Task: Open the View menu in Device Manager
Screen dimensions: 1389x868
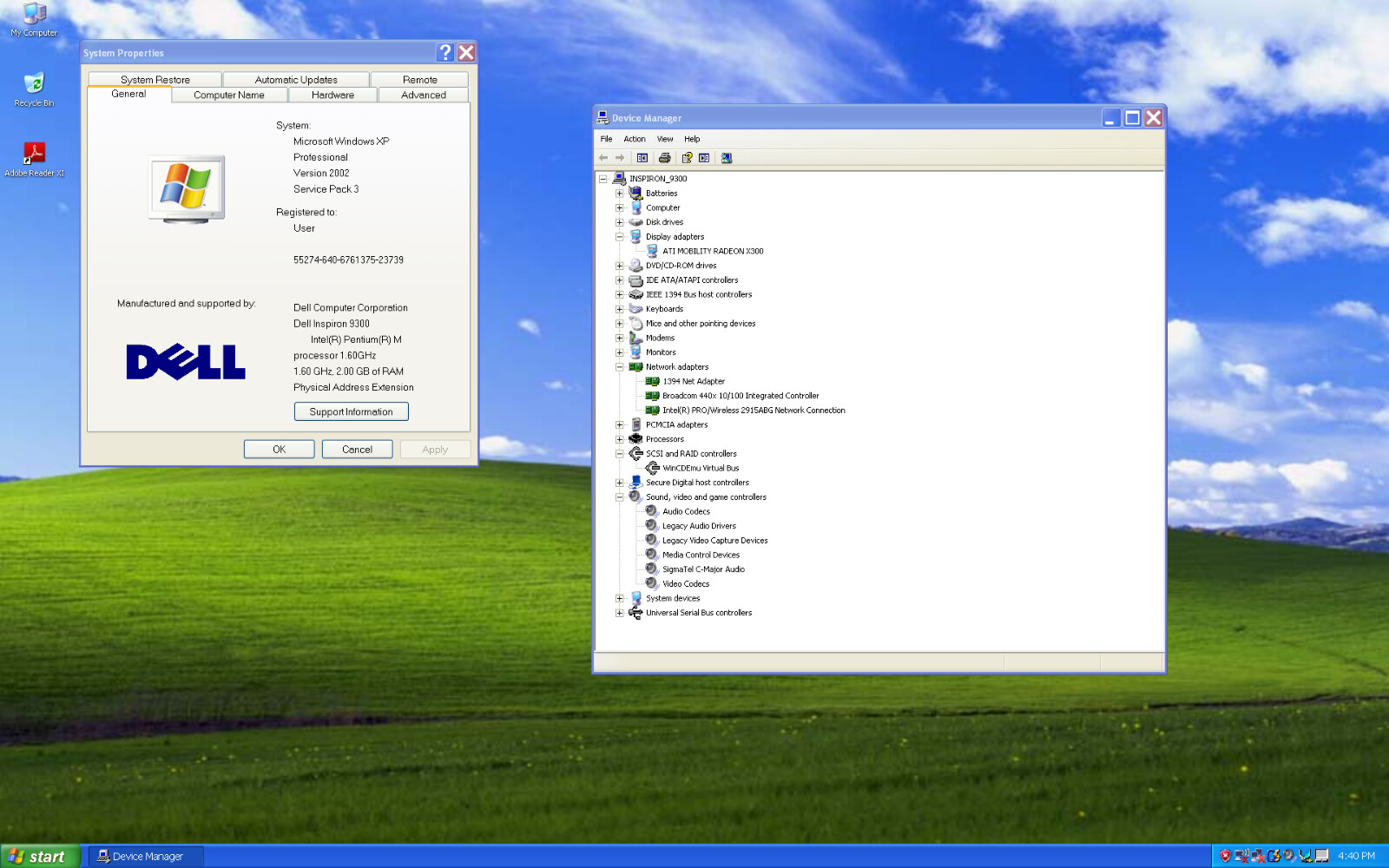Action: point(665,139)
